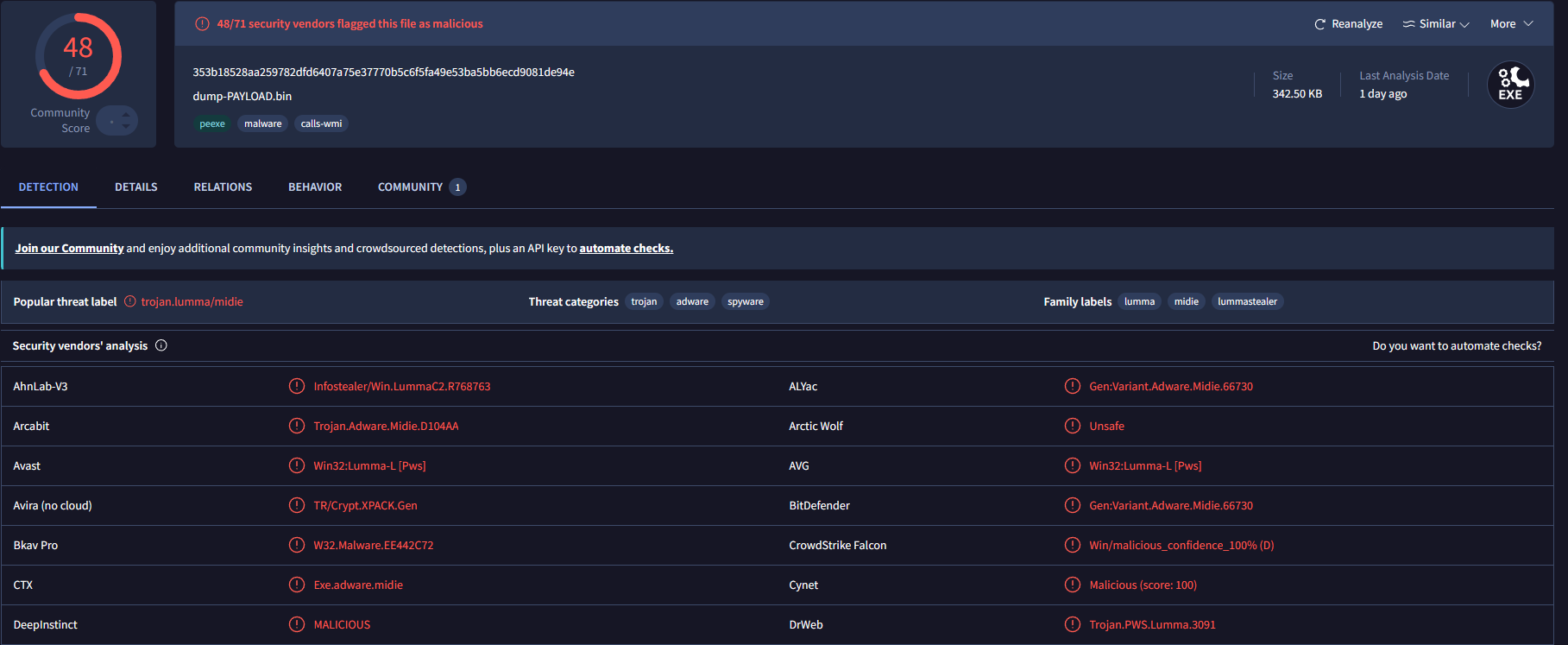Click the file name dump-PAYLOAD.bin

(242, 96)
